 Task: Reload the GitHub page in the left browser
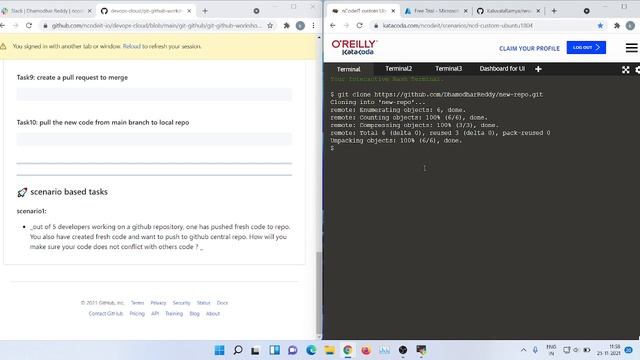coord(29,25)
